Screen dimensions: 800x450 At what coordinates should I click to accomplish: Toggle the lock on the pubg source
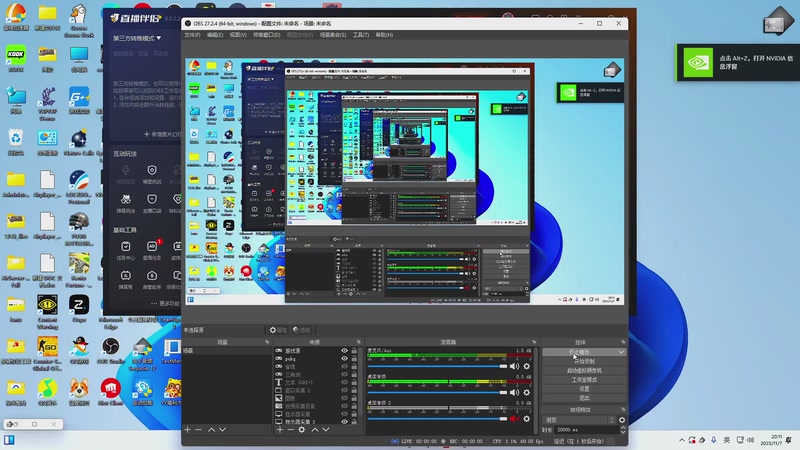[354, 359]
